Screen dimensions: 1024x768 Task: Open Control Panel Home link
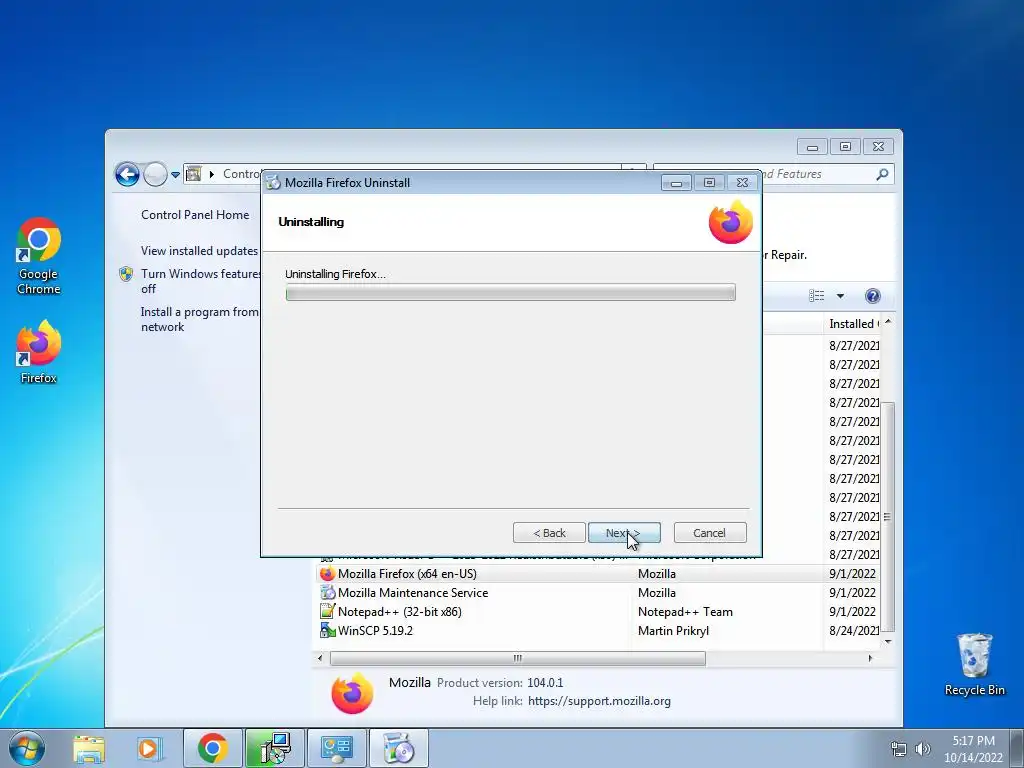195,215
